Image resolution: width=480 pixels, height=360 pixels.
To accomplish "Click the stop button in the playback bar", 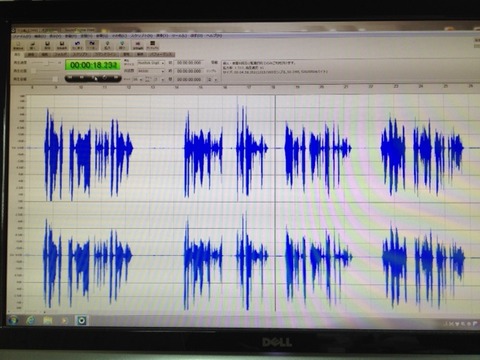I will coord(82,78).
